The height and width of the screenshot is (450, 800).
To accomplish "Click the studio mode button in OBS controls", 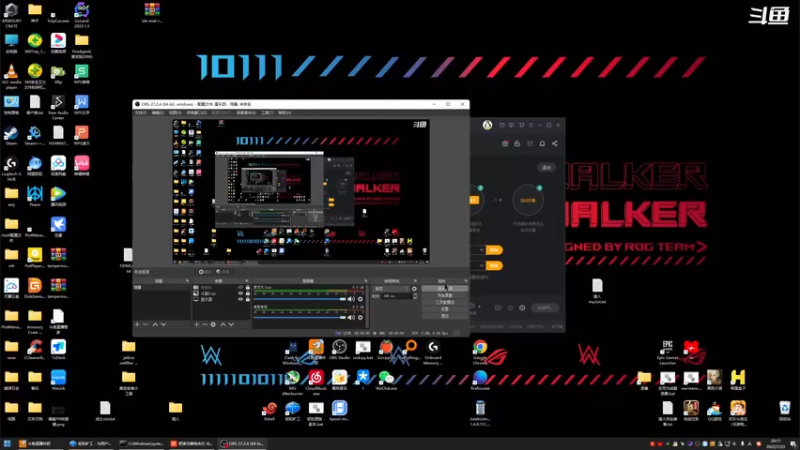I will [444, 302].
